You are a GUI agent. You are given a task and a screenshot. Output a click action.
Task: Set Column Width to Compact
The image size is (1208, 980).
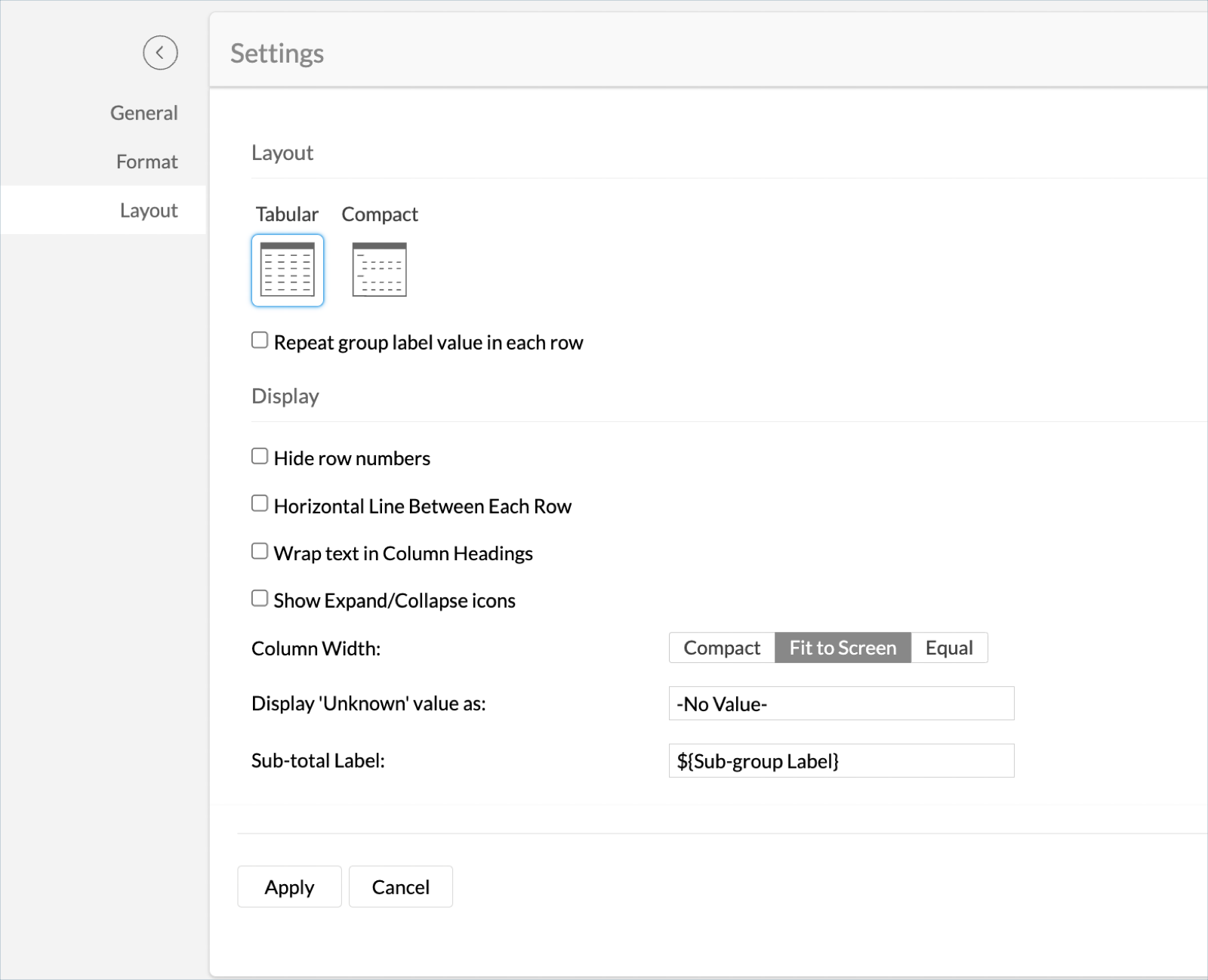(x=721, y=647)
